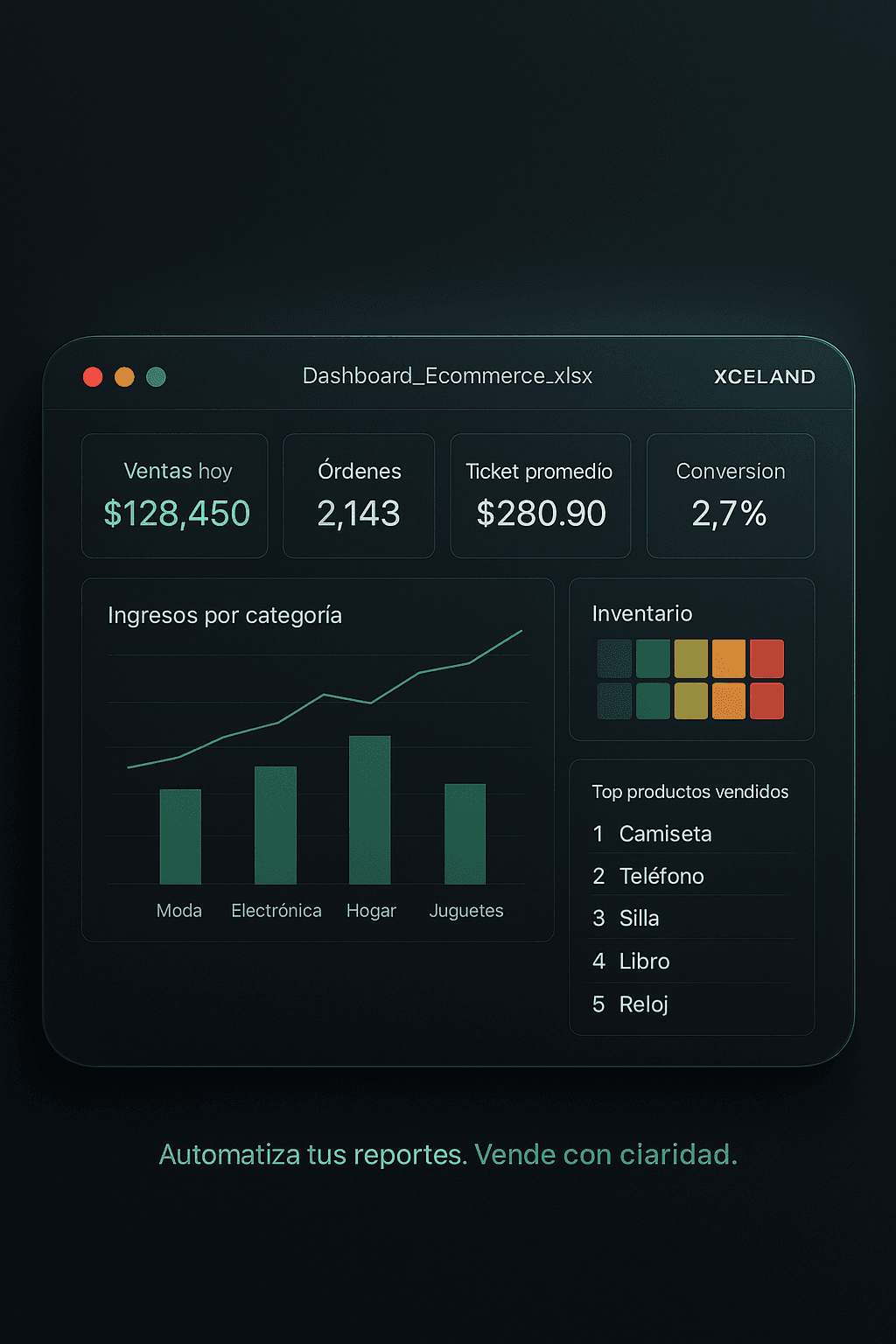Open the Ventas hoy $128,450 card
Image resolution: width=896 pixels, height=1344 pixels.
175,496
